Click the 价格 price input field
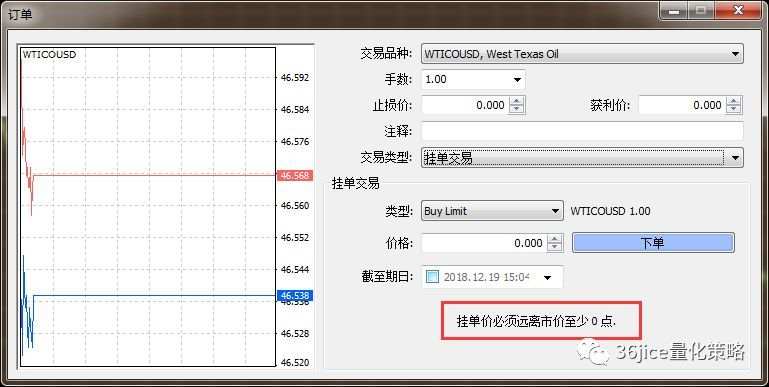769x387 pixels. pos(484,243)
